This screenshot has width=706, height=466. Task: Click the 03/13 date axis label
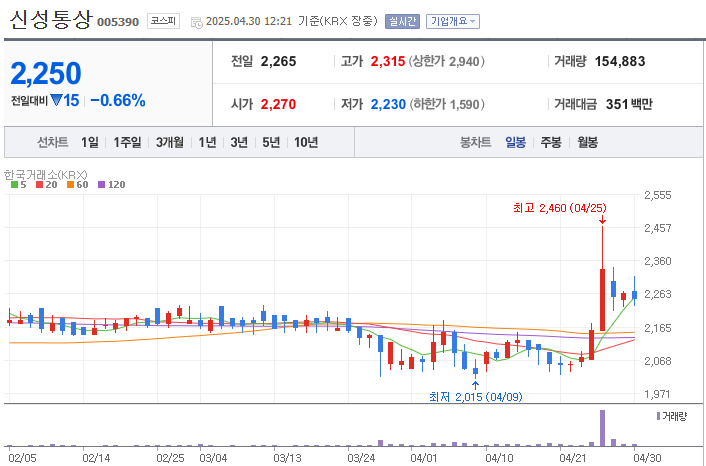pyautogui.click(x=287, y=458)
